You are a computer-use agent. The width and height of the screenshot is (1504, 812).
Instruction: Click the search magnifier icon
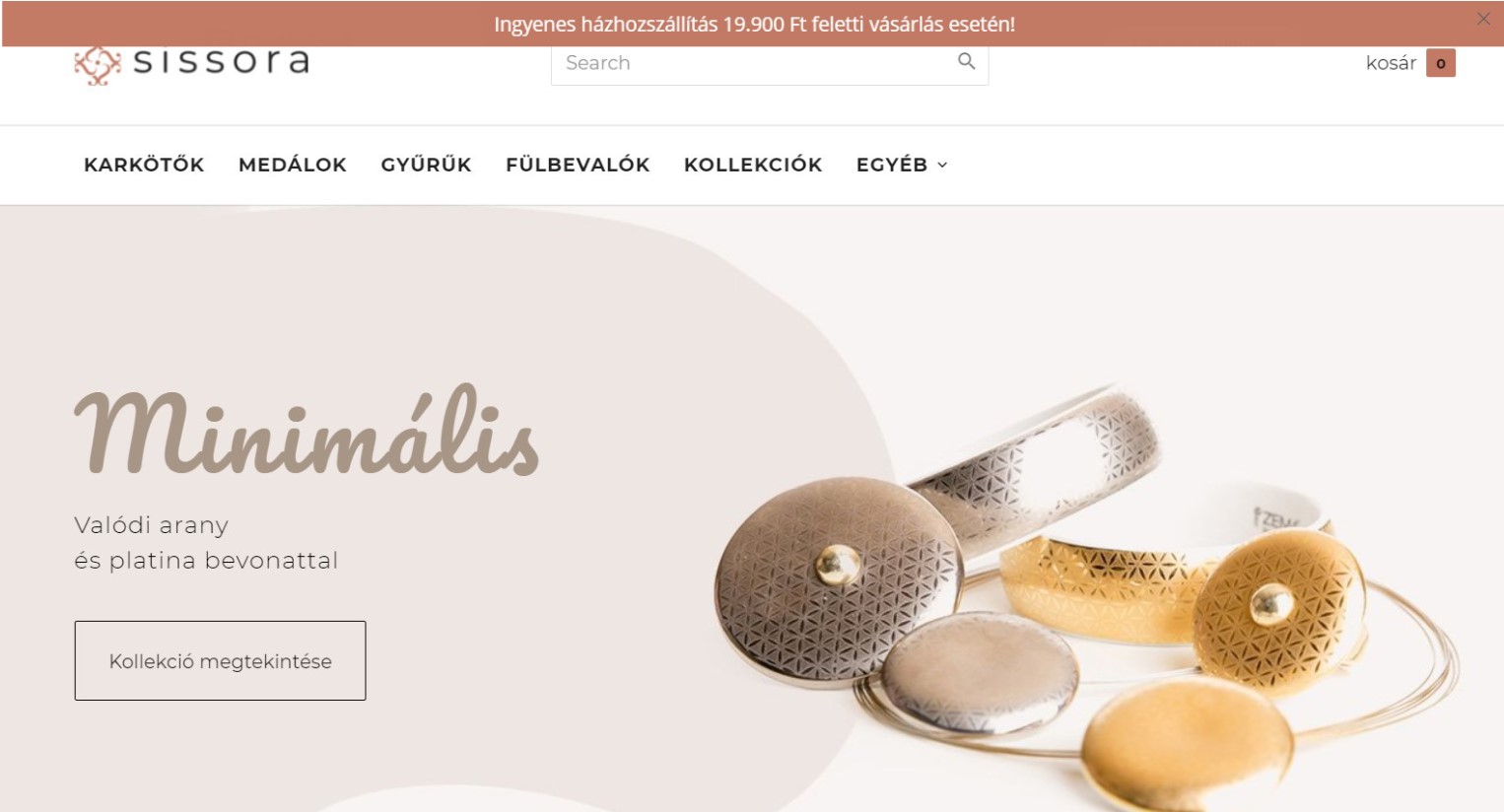click(966, 61)
